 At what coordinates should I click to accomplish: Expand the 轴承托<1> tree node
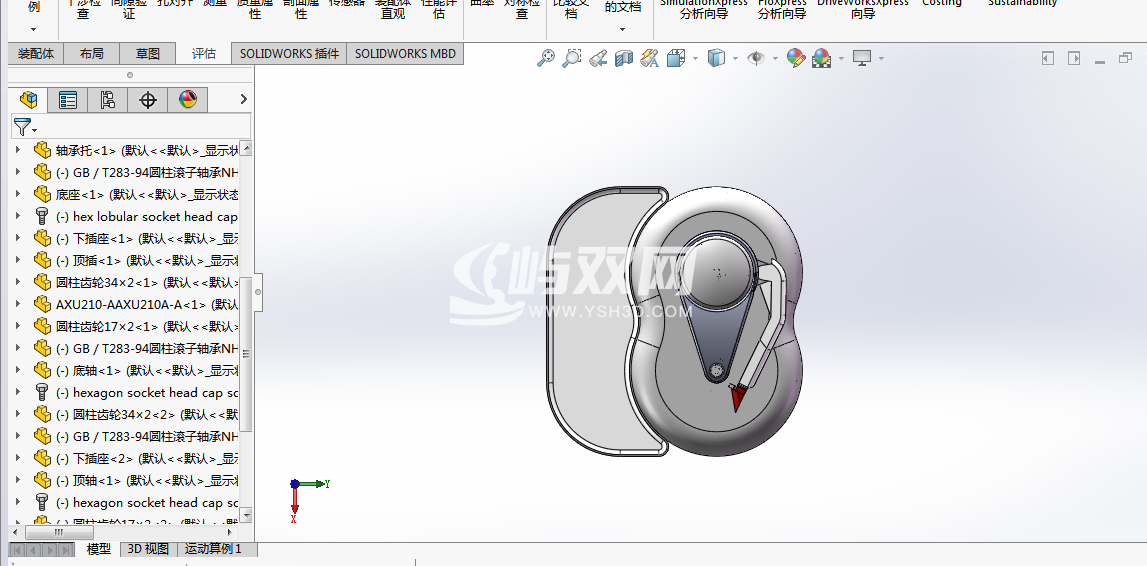pyautogui.click(x=18, y=151)
